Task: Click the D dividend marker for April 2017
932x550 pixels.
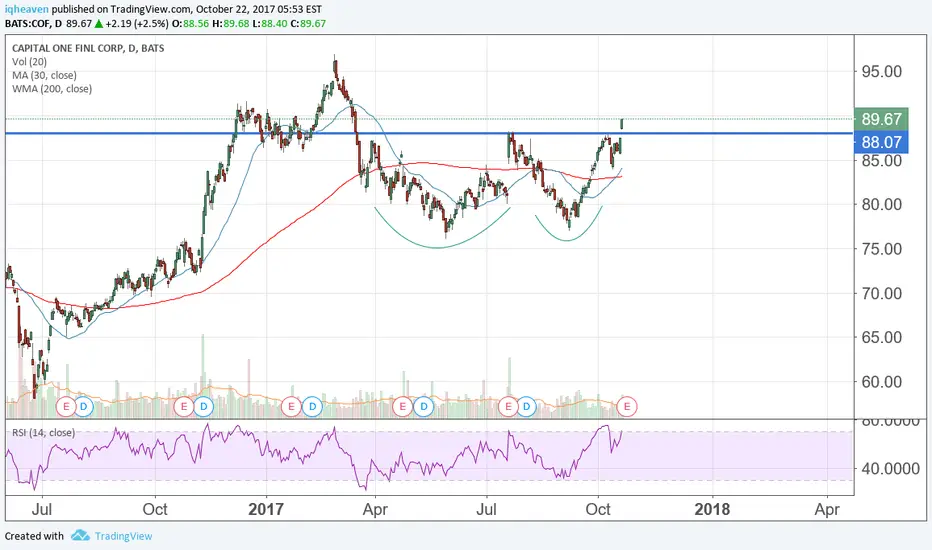Action: 424,407
